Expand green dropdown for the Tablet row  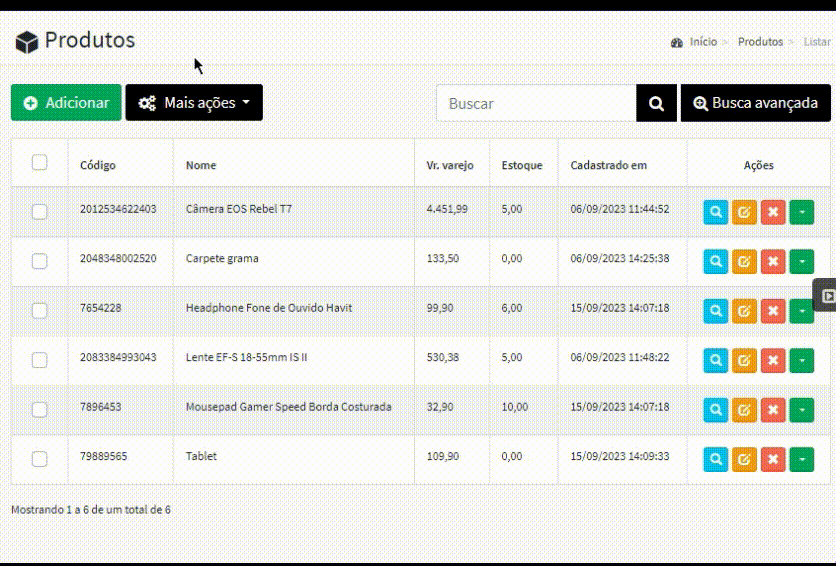802,459
